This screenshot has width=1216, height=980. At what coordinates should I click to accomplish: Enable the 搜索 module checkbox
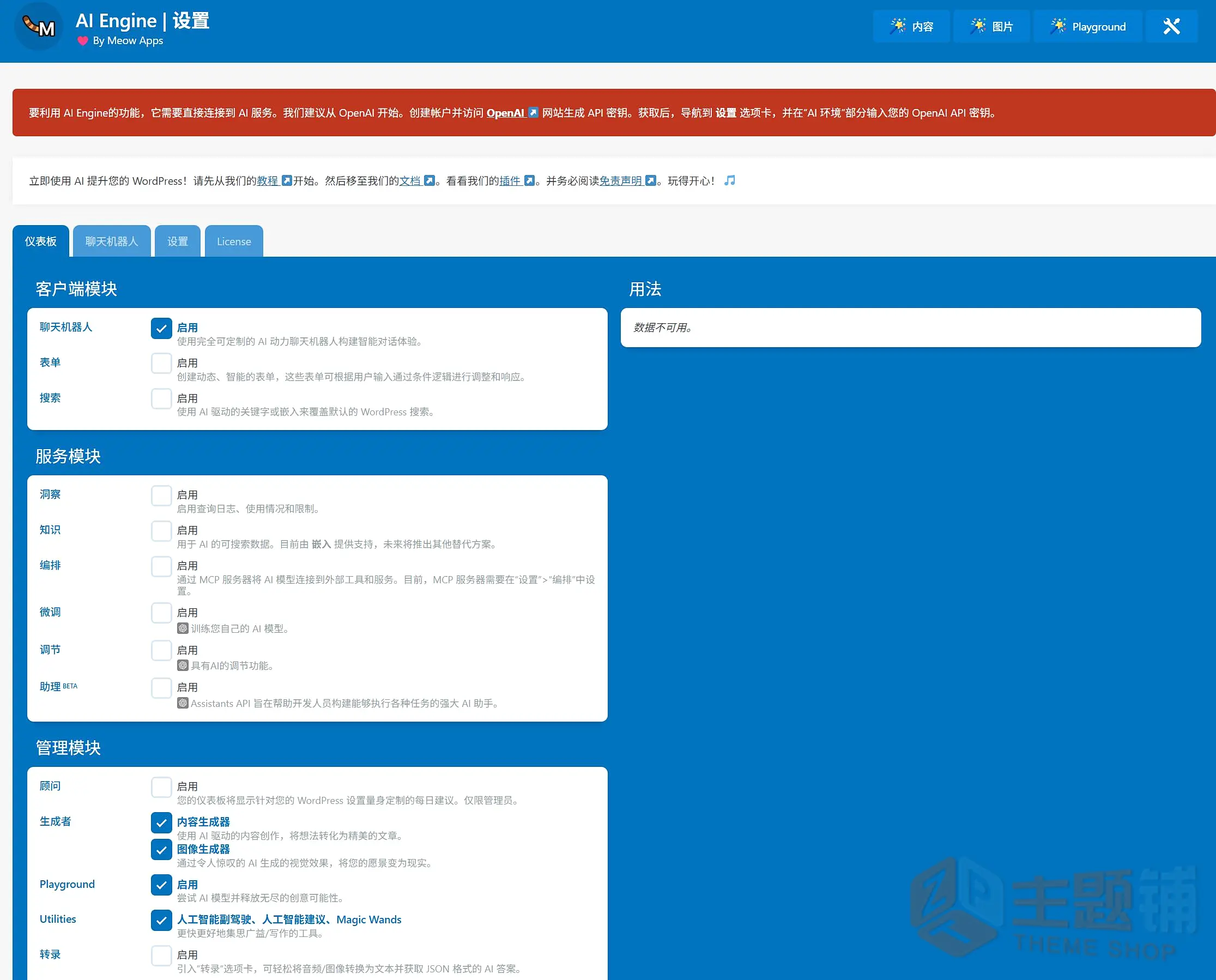(x=161, y=398)
